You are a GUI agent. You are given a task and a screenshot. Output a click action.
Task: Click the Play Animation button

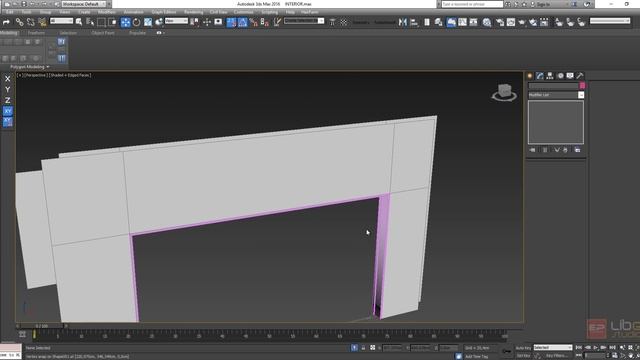point(596,348)
